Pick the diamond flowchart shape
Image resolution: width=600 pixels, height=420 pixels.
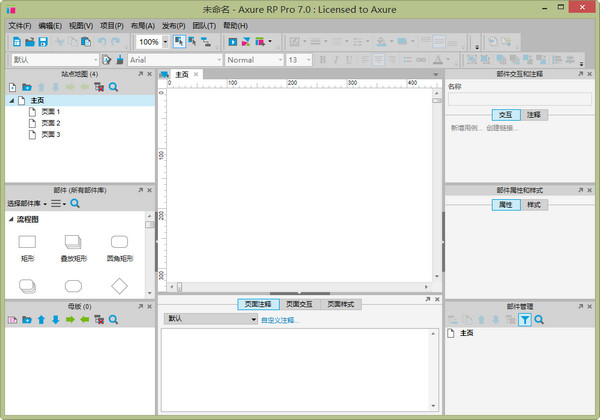coord(119,286)
